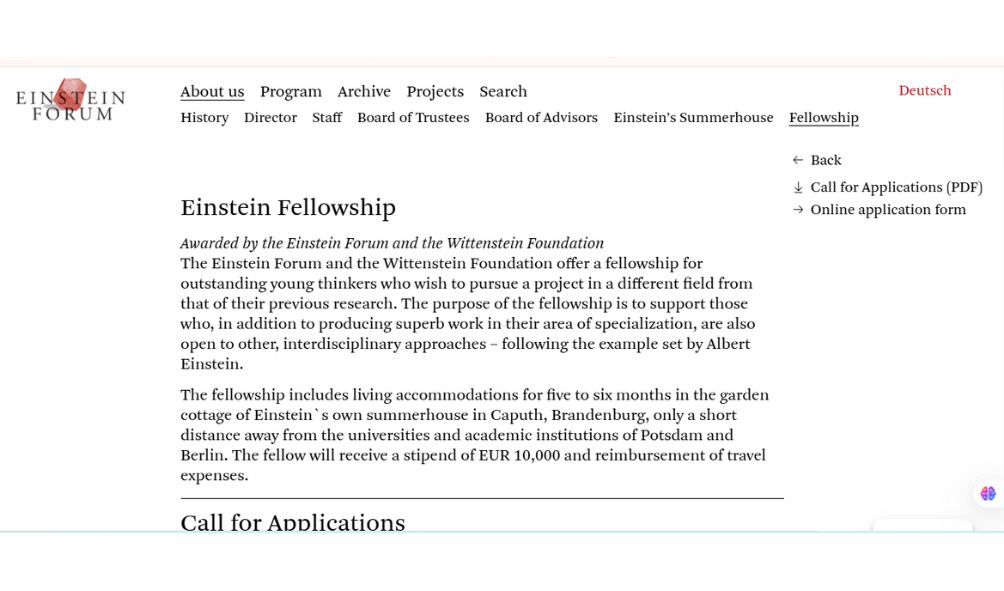Download the Call for Applications (PDF)

pos(896,188)
